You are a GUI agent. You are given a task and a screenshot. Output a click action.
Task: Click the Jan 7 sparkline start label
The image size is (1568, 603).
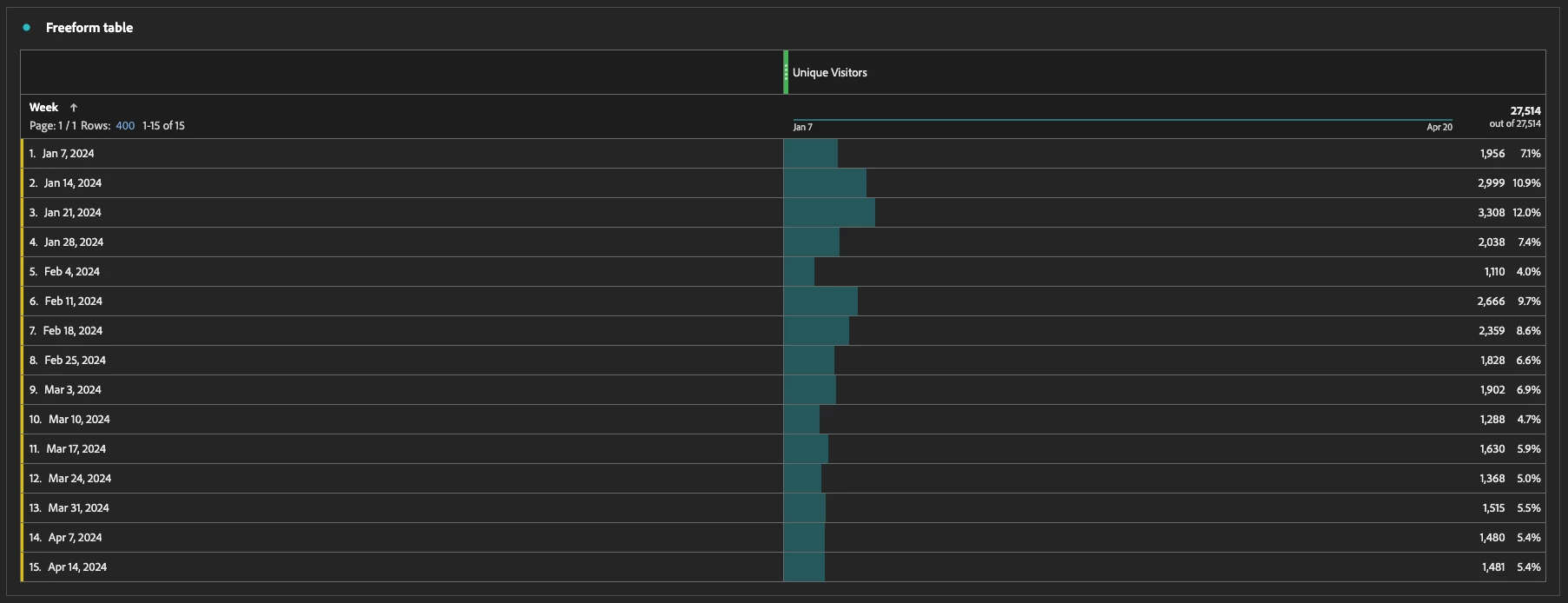pos(803,128)
